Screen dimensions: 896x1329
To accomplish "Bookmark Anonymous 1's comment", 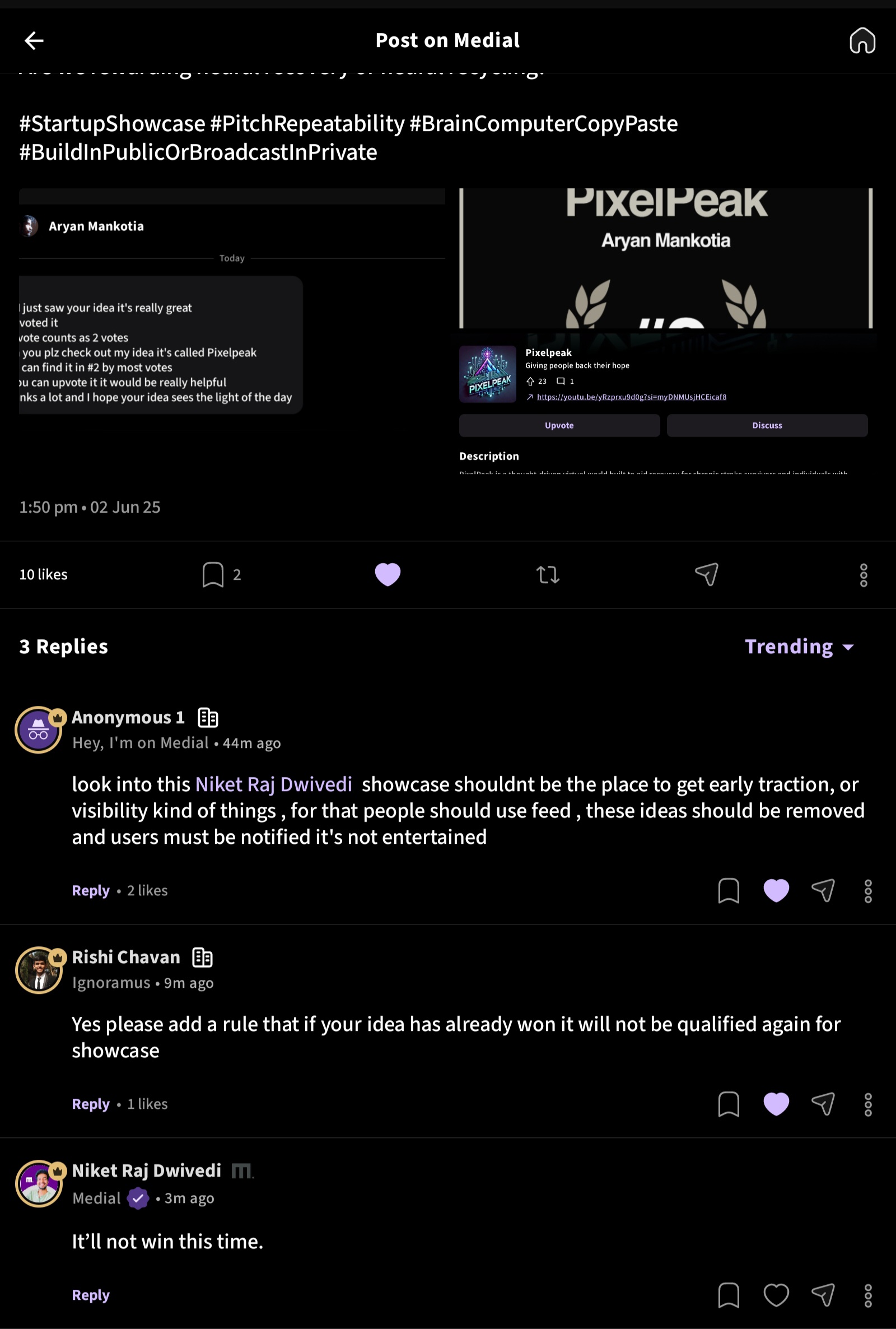I will coord(729,890).
